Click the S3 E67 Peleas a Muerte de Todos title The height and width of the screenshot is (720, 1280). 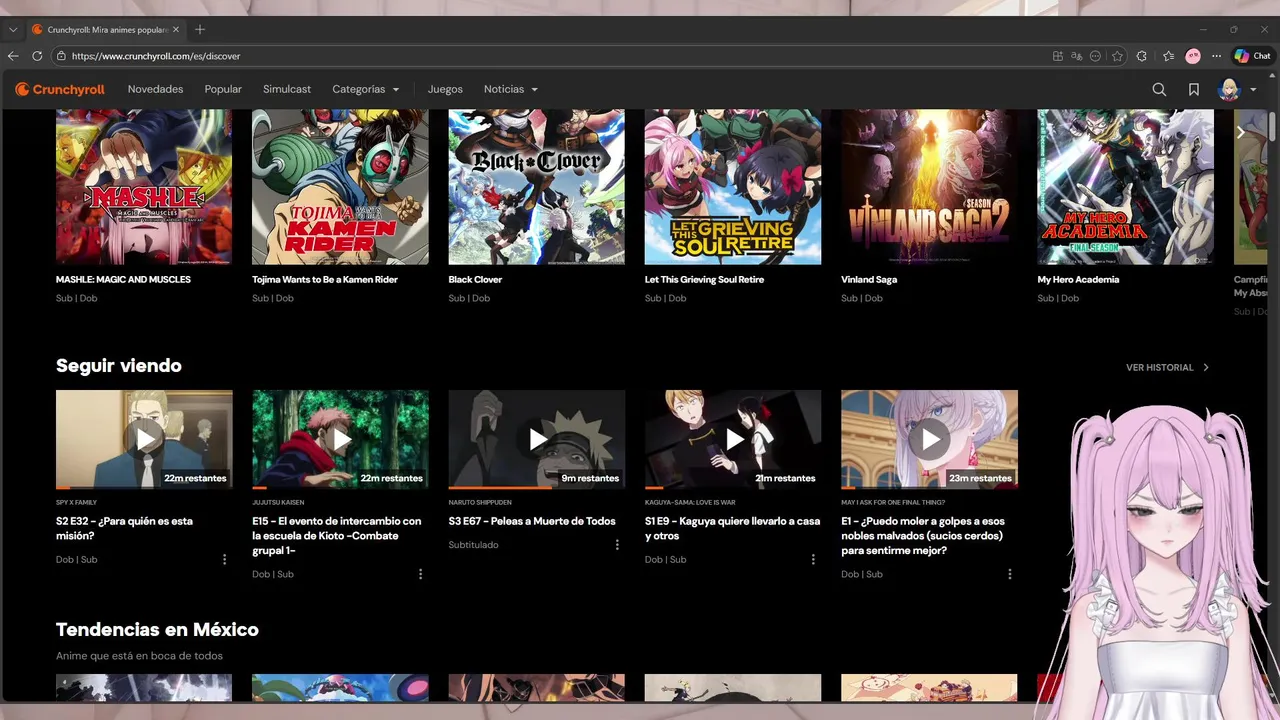(x=532, y=521)
